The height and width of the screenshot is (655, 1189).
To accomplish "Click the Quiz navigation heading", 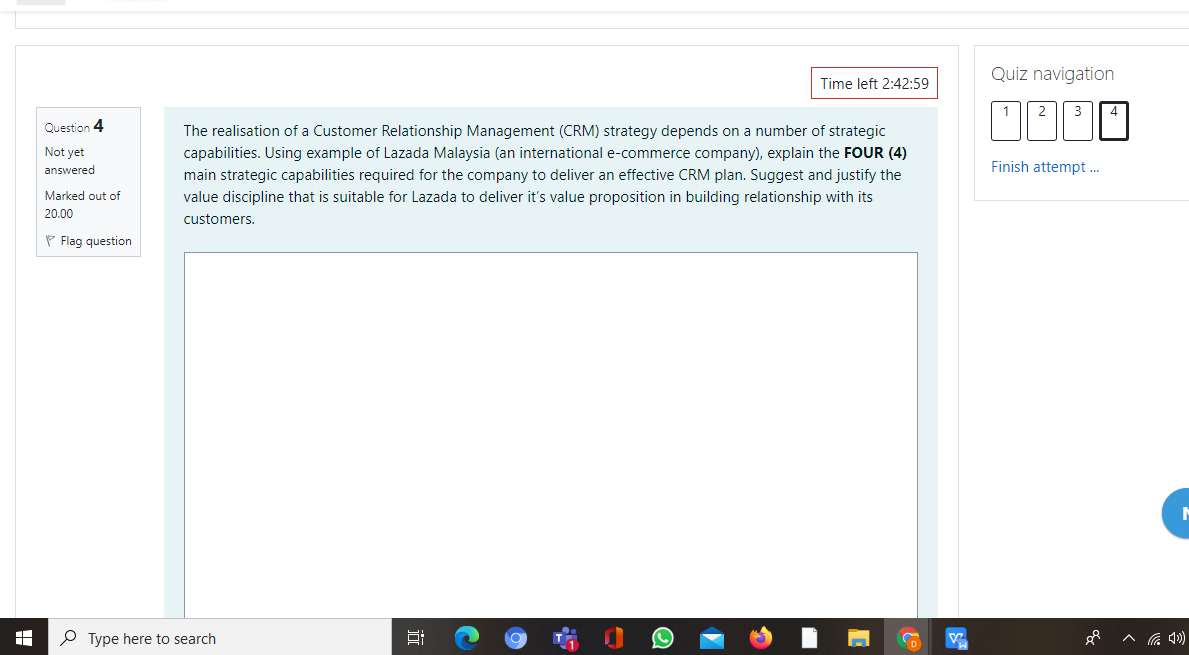I will pos(1053,74).
